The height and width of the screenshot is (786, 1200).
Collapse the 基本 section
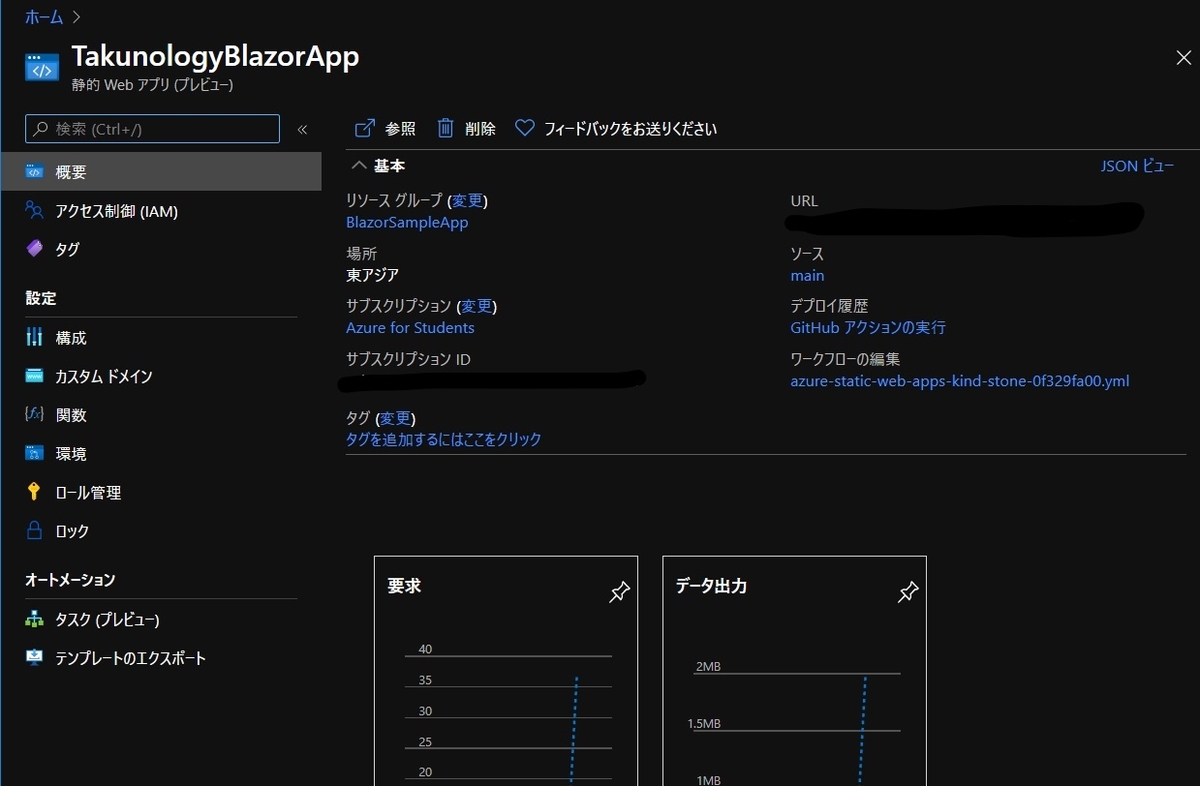coord(359,165)
